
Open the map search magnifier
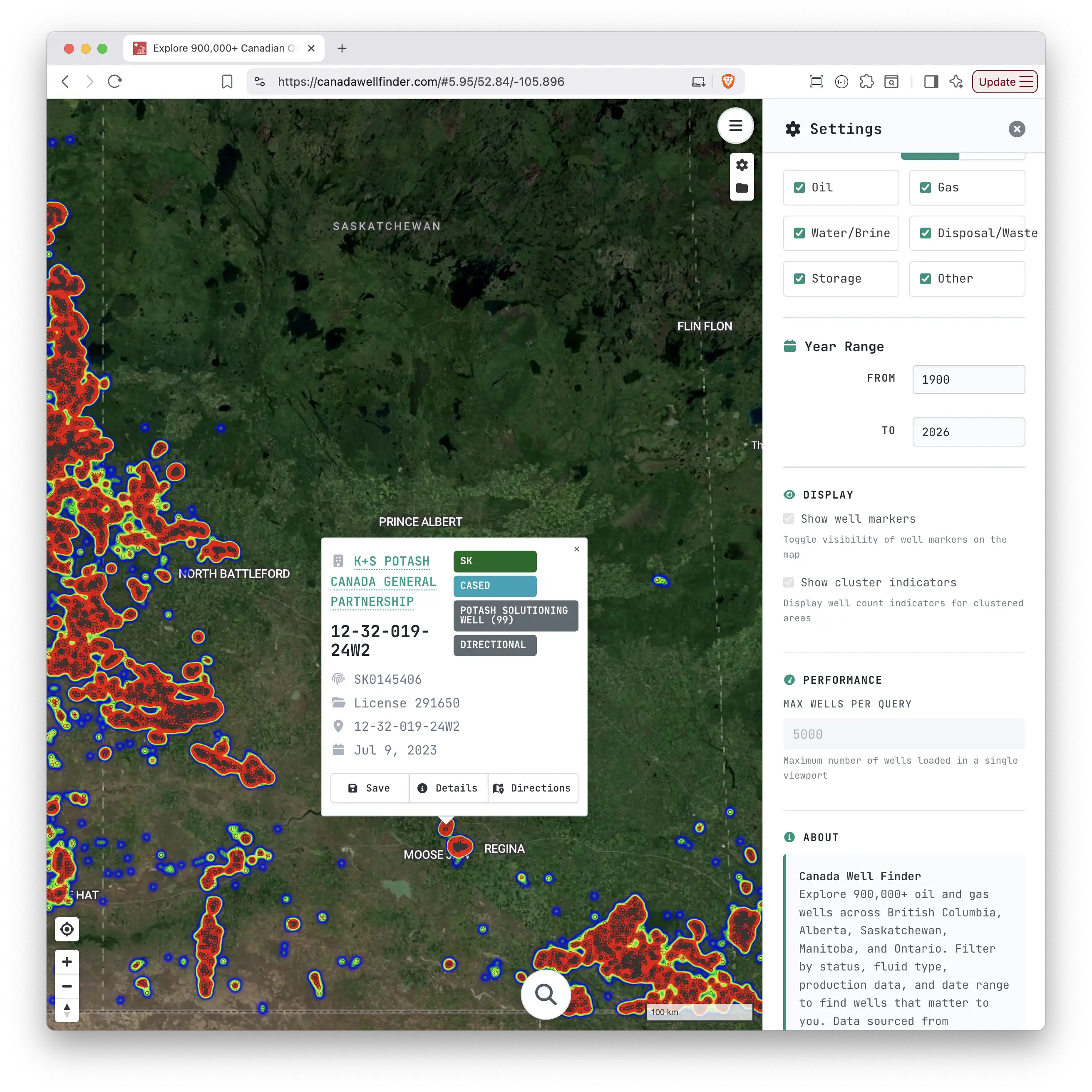[x=545, y=994]
